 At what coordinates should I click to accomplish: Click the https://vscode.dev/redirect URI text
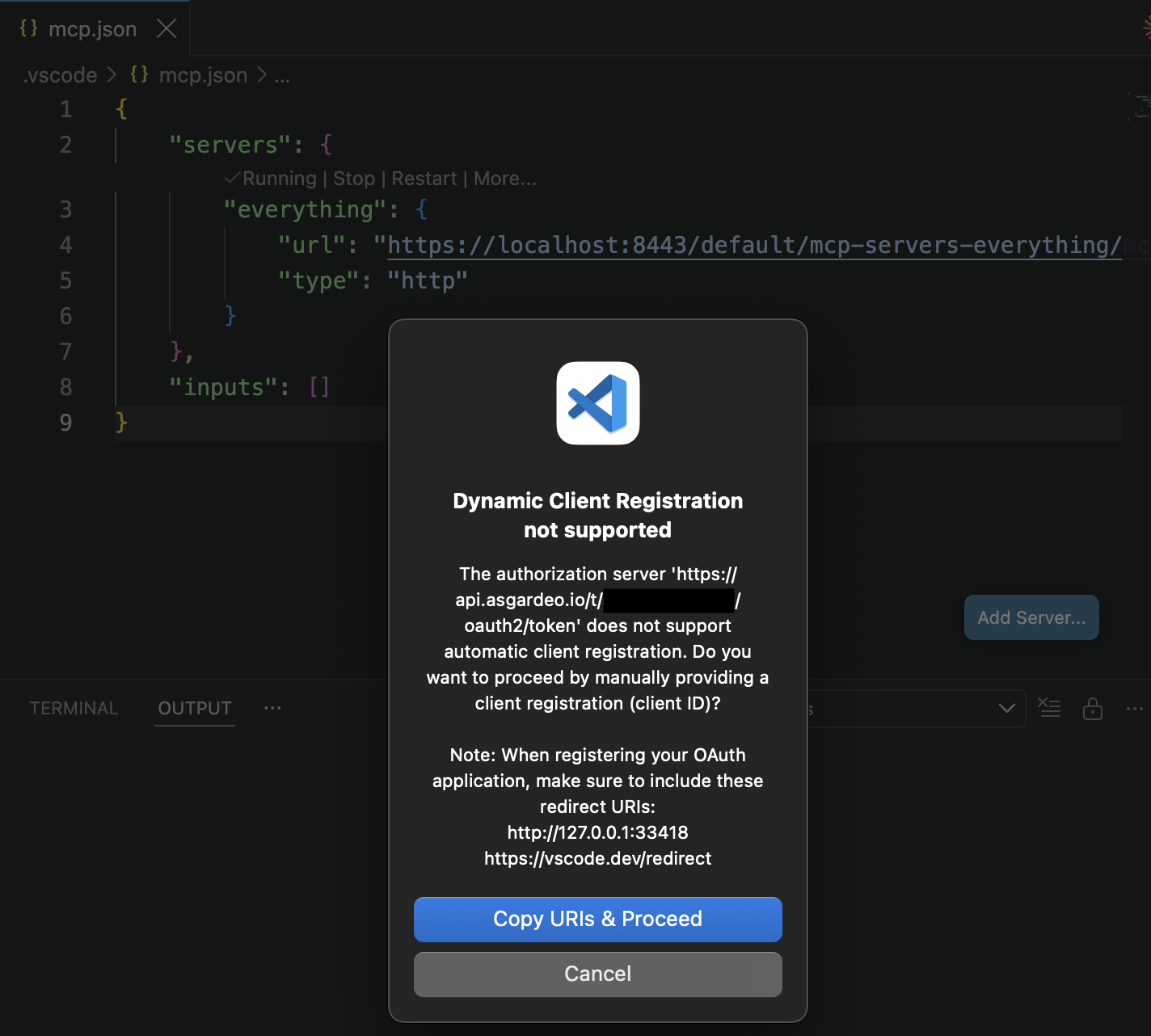(x=598, y=858)
